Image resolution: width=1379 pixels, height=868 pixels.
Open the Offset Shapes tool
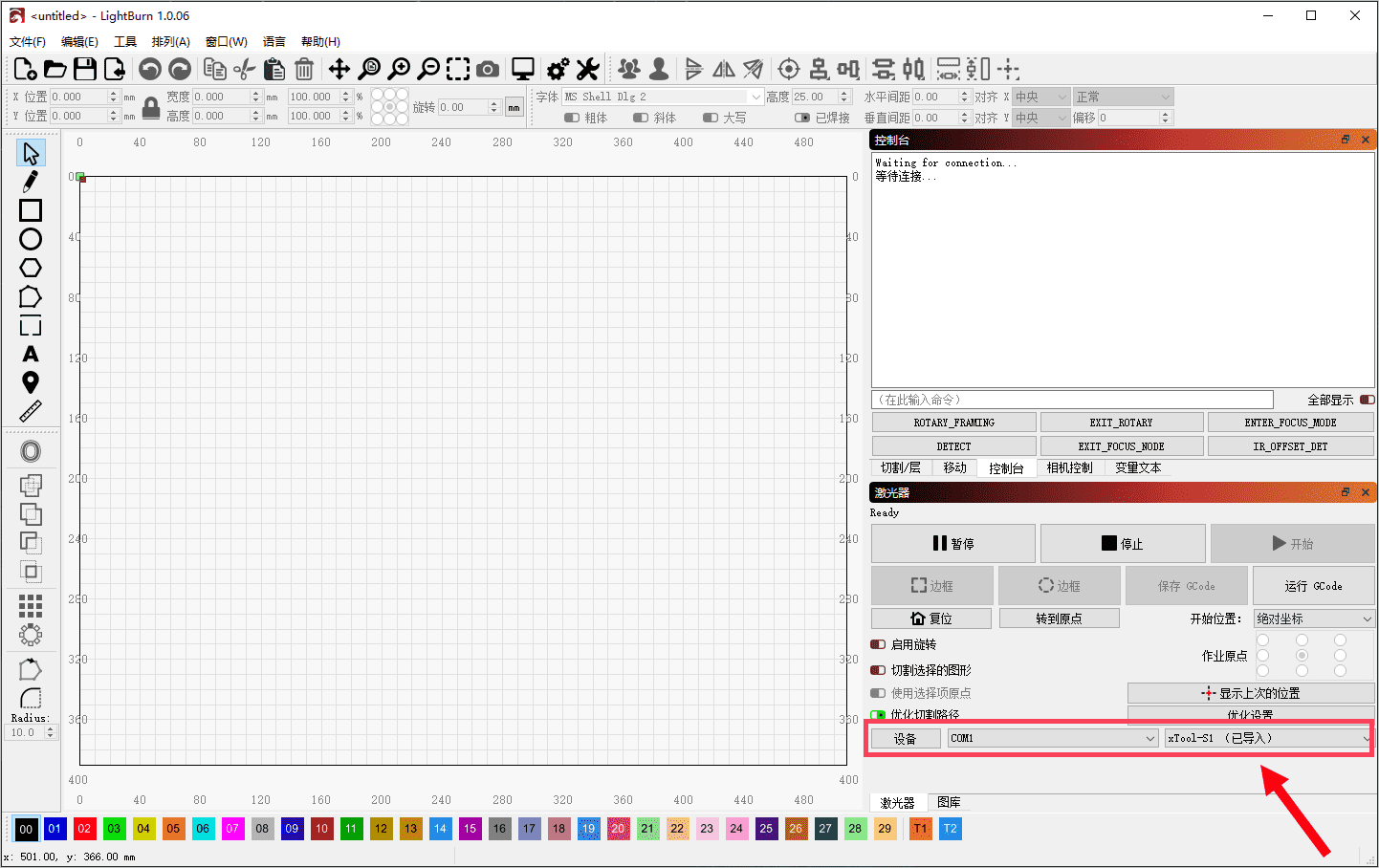31,451
